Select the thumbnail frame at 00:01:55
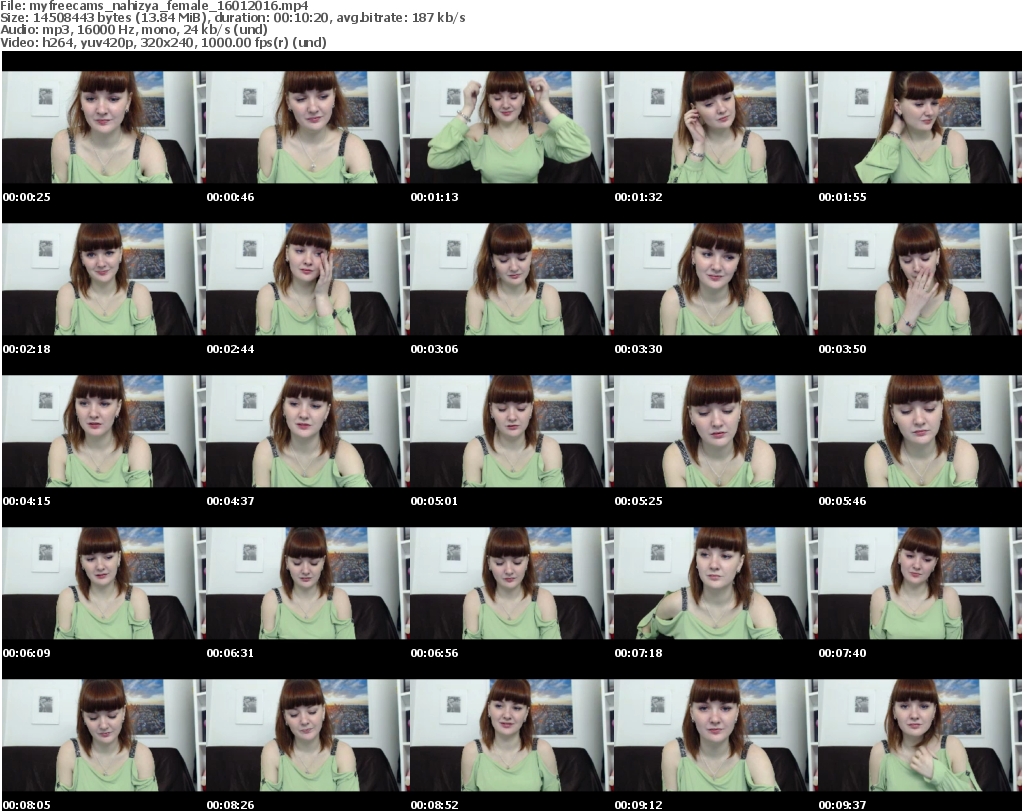 pyautogui.click(x=920, y=127)
